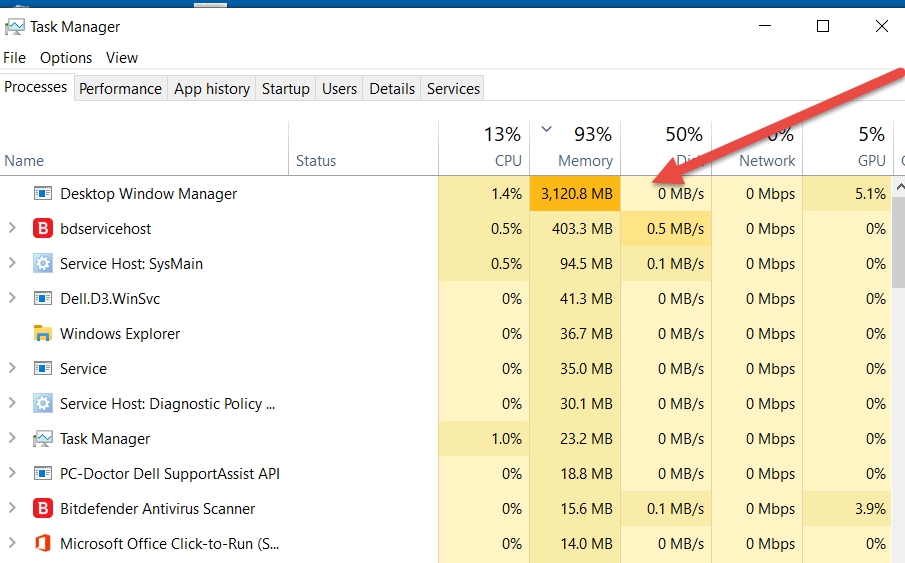Open the View menu

122,58
